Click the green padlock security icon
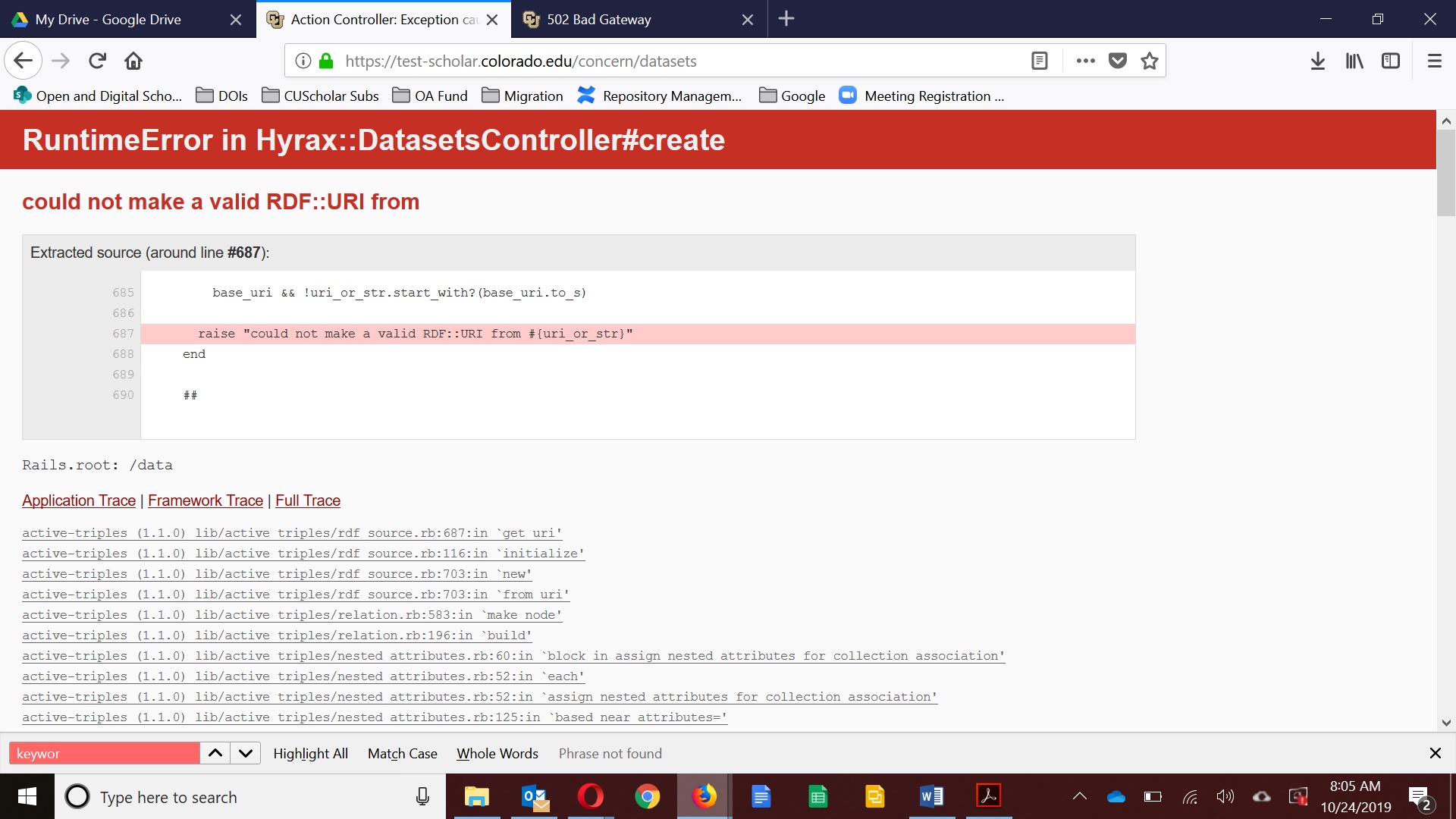The height and width of the screenshot is (819, 1456). (326, 61)
